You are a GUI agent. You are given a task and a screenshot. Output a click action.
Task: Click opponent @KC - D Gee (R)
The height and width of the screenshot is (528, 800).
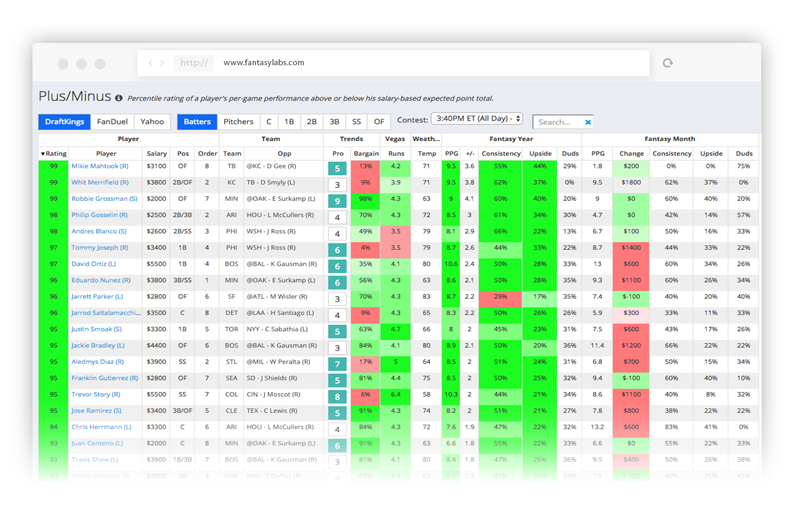click(271, 166)
